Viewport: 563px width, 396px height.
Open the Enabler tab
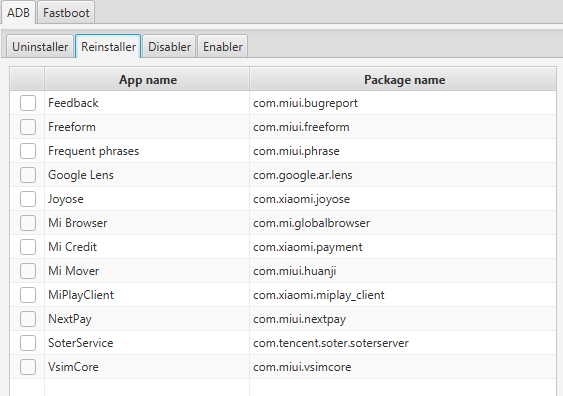click(223, 47)
